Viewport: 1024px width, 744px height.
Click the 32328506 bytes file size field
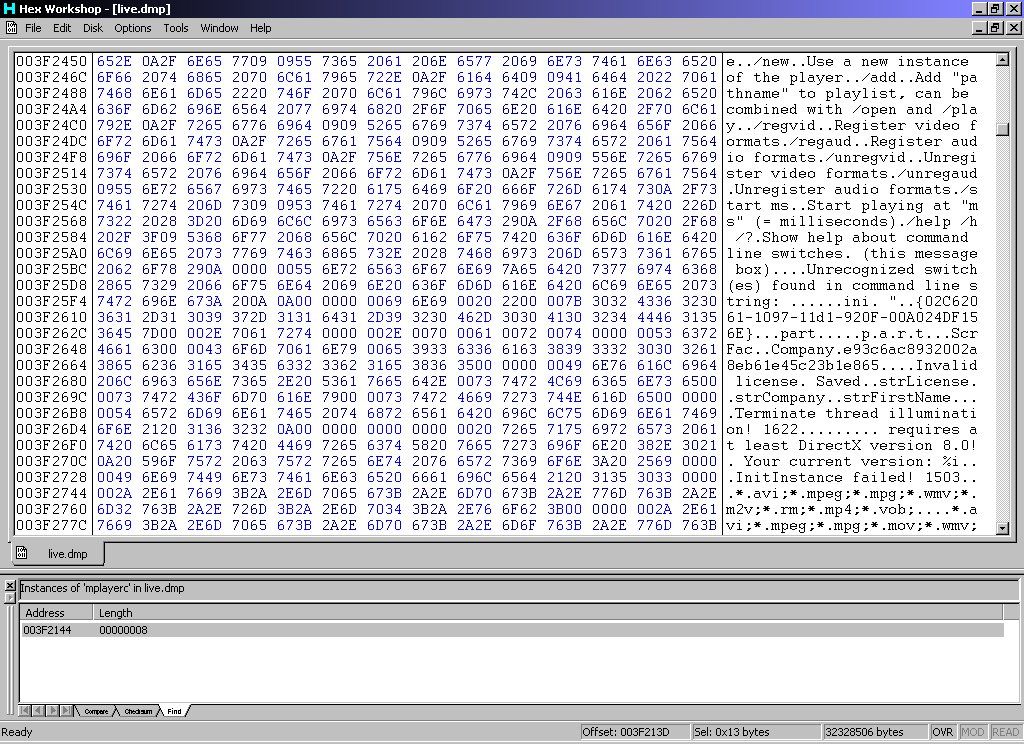coord(874,732)
